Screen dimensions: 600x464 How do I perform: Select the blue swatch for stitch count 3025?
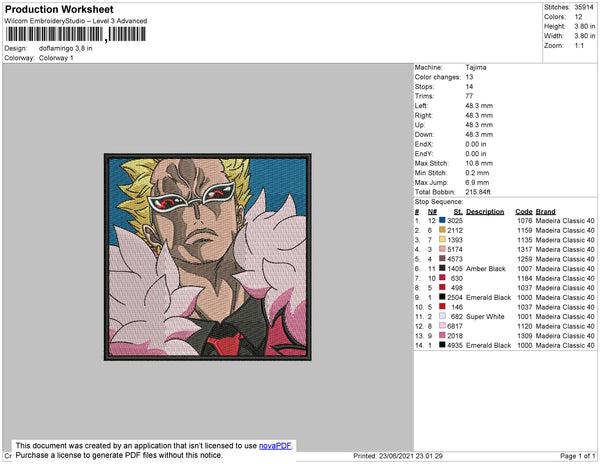(442, 220)
